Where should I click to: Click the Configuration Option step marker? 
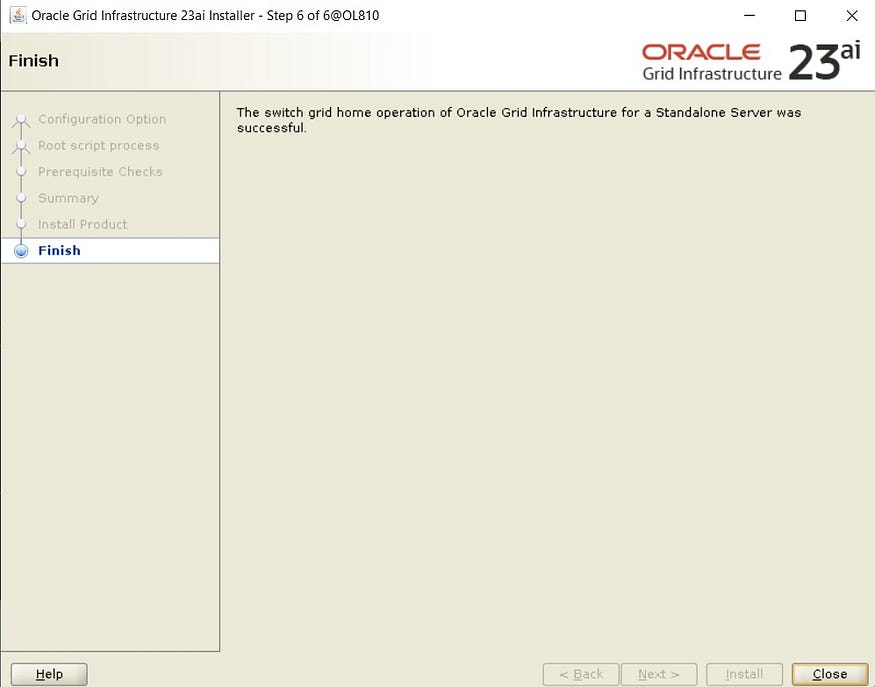click(x=21, y=119)
